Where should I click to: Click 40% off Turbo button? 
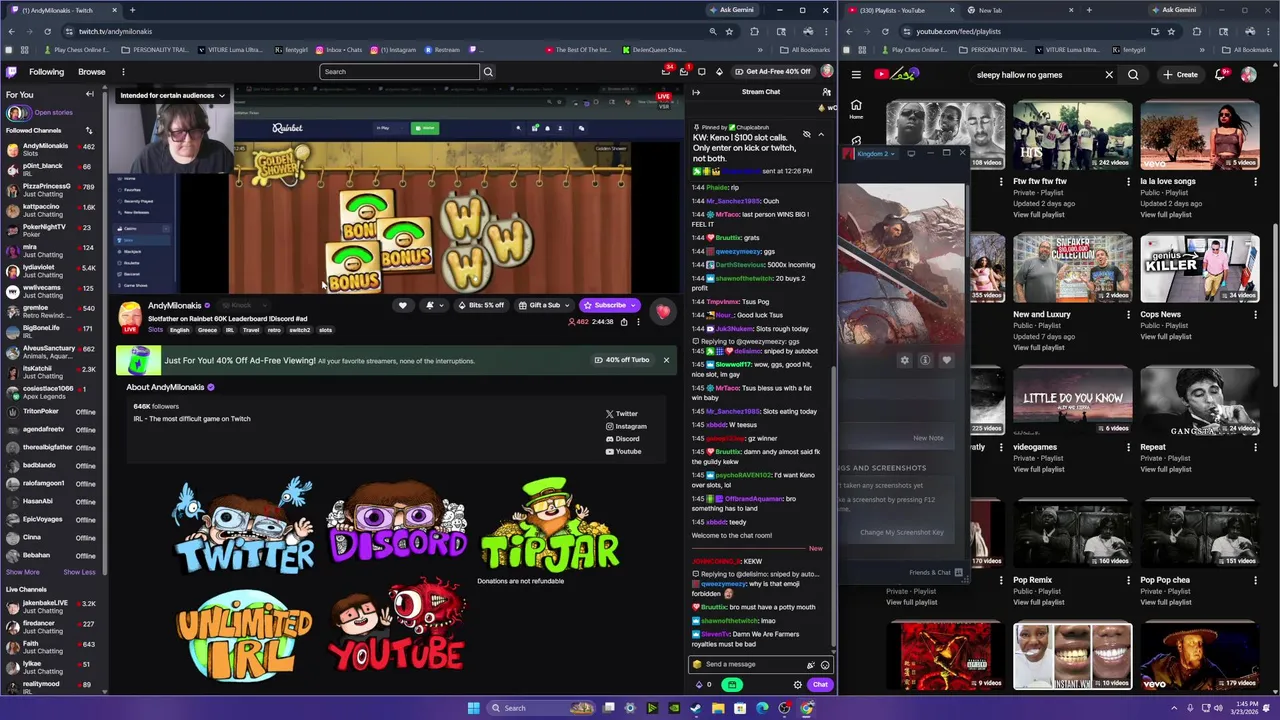click(x=622, y=360)
